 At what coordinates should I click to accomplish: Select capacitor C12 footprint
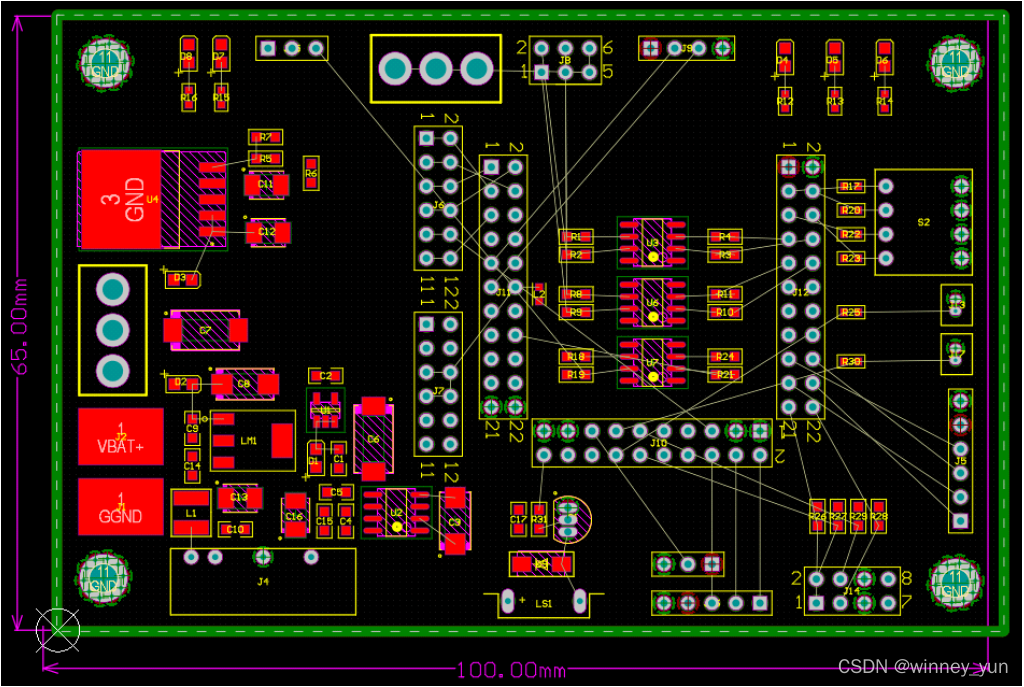267,232
